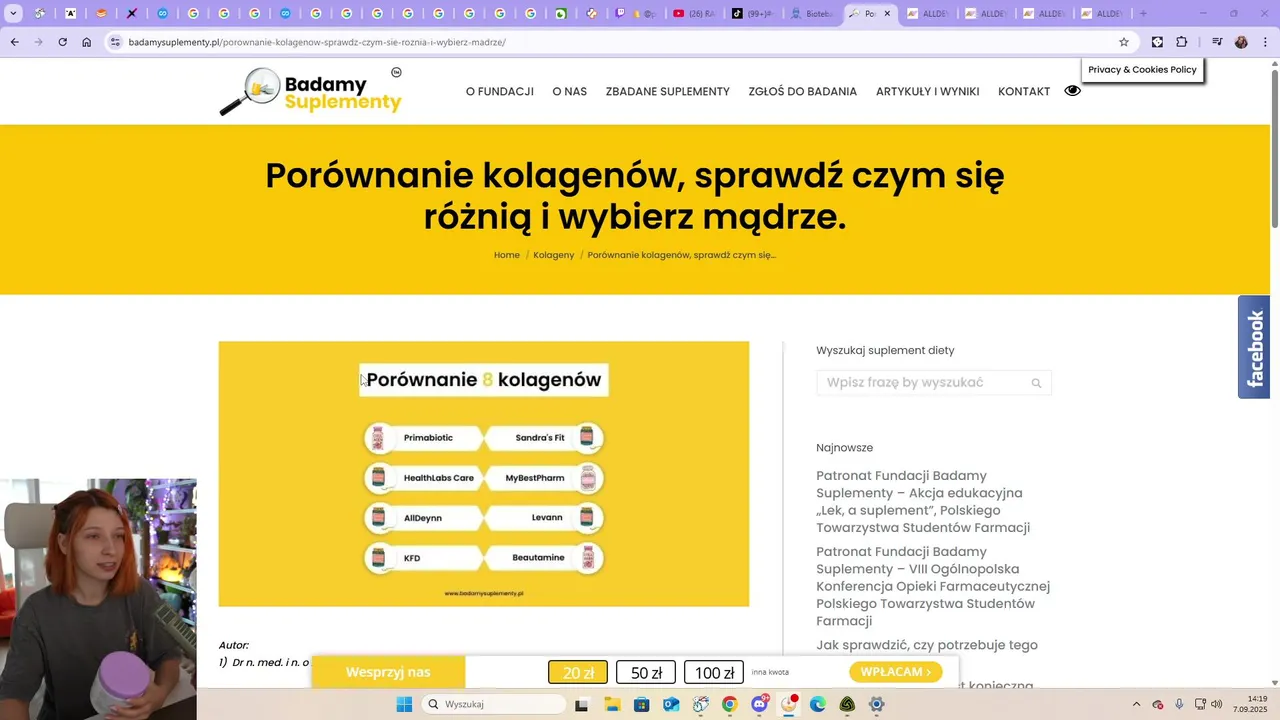The image size is (1280, 720).
Task: Click the Windows taskbar Wyszukaj search box
Action: click(494, 704)
